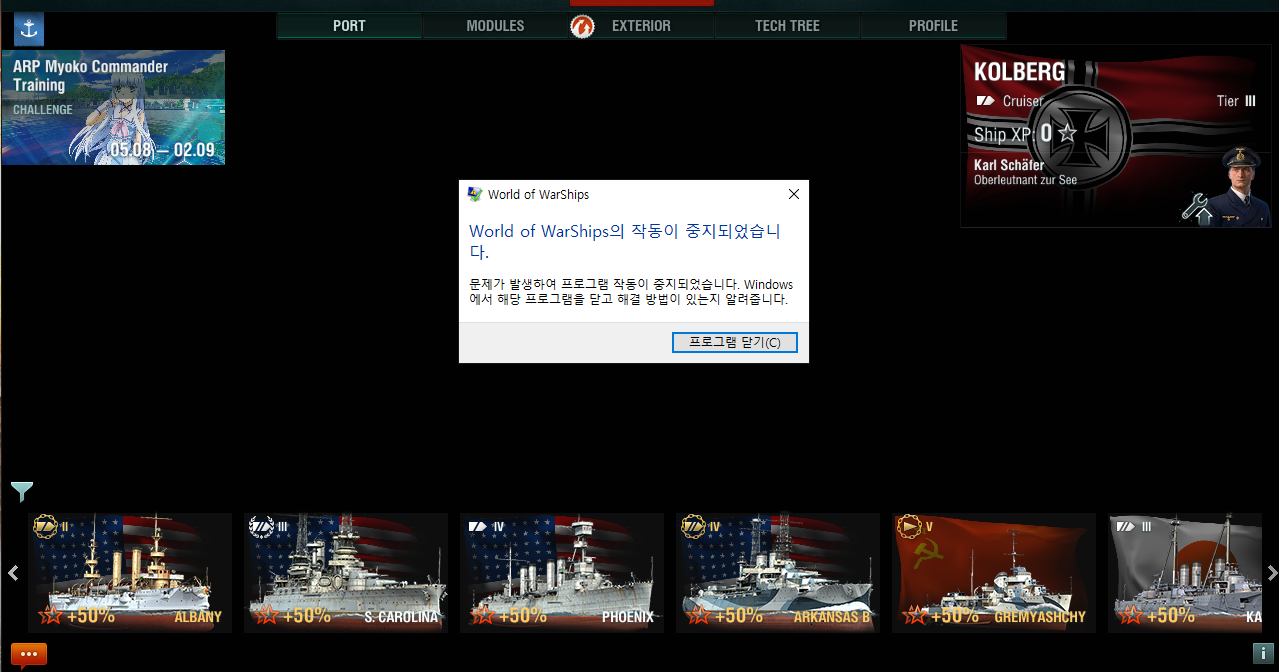Select the S. Carolina ship card
This screenshot has width=1279, height=672.
(x=346, y=573)
